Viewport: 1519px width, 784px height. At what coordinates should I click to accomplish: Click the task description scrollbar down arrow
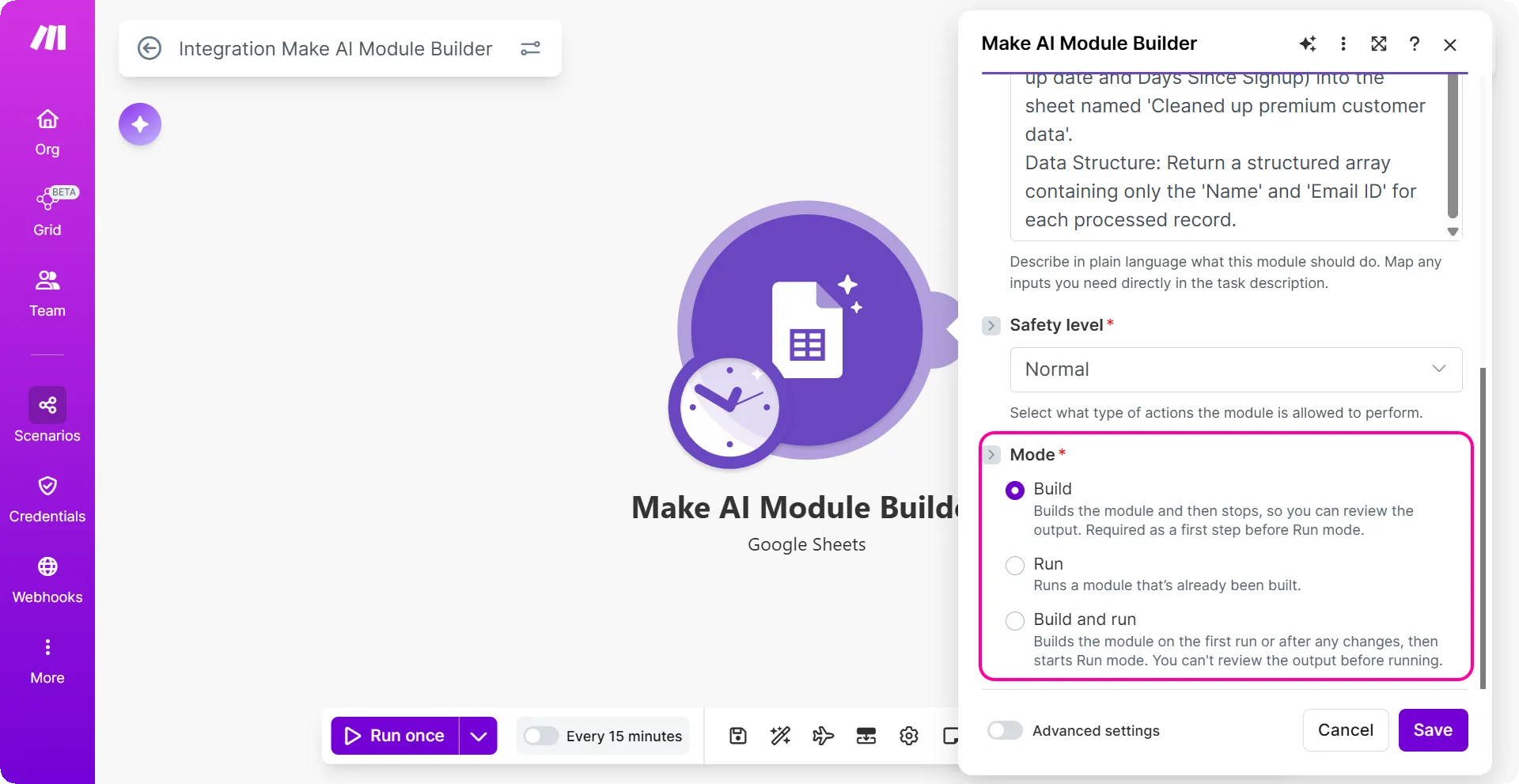pos(1453,232)
